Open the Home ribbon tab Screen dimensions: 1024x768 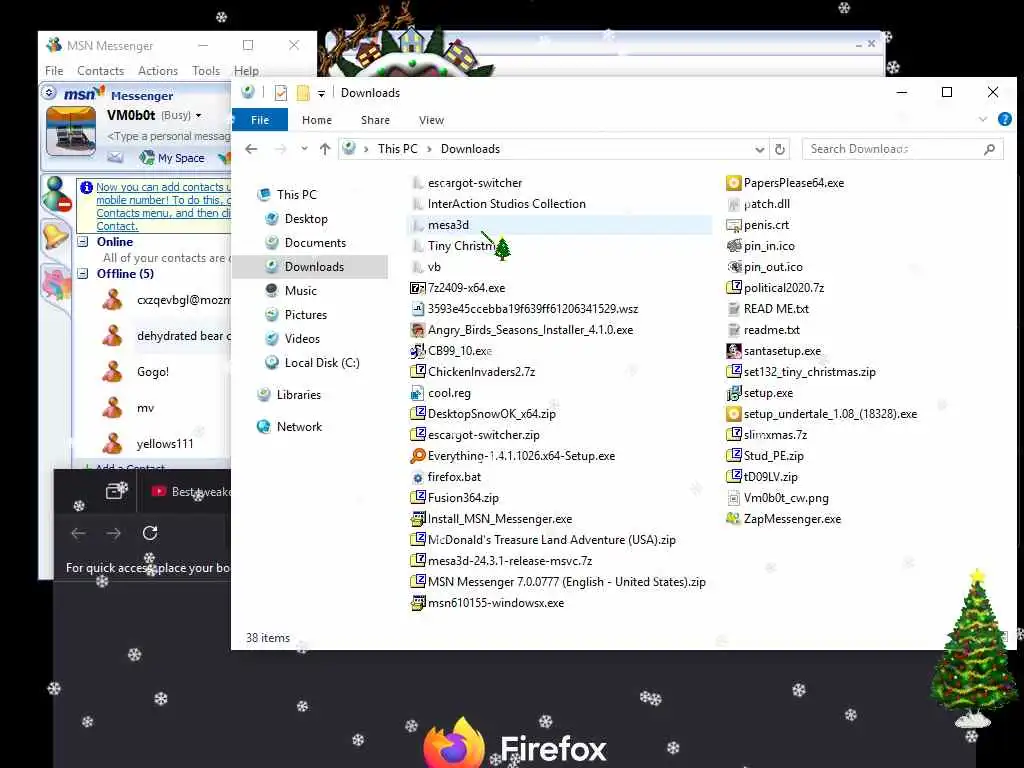(x=317, y=120)
